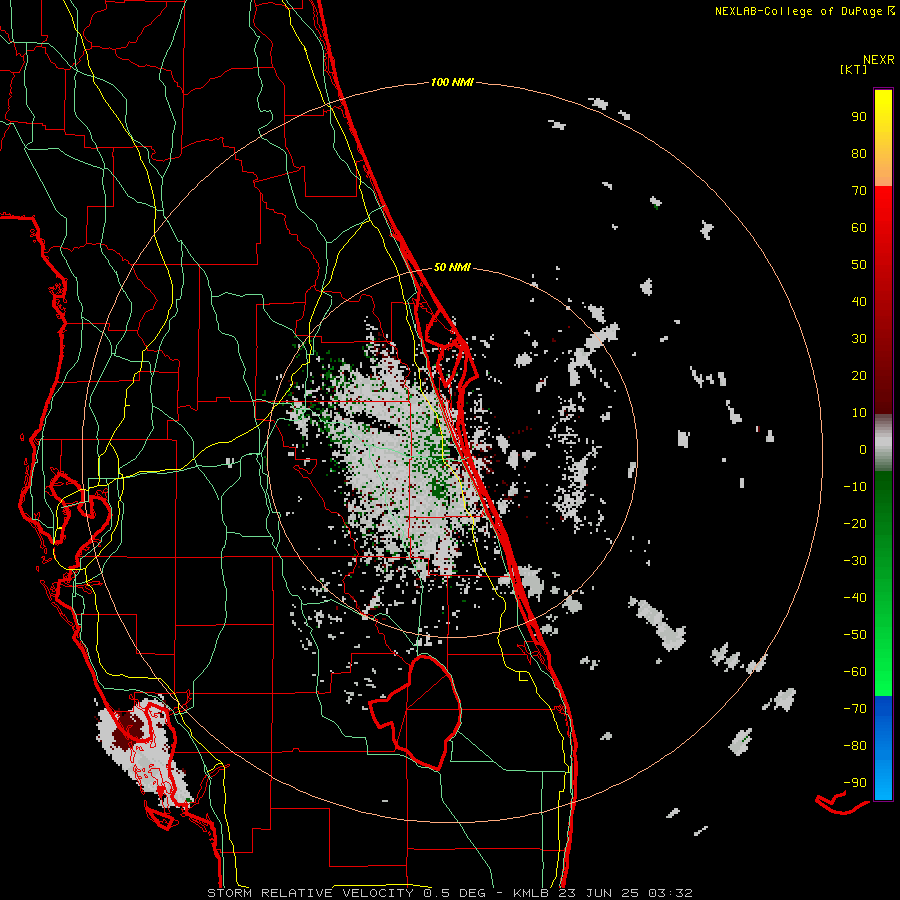Click the 30 knots scale label
Image resolution: width=900 pixels, height=900 pixels.
pyautogui.click(x=859, y=339)
